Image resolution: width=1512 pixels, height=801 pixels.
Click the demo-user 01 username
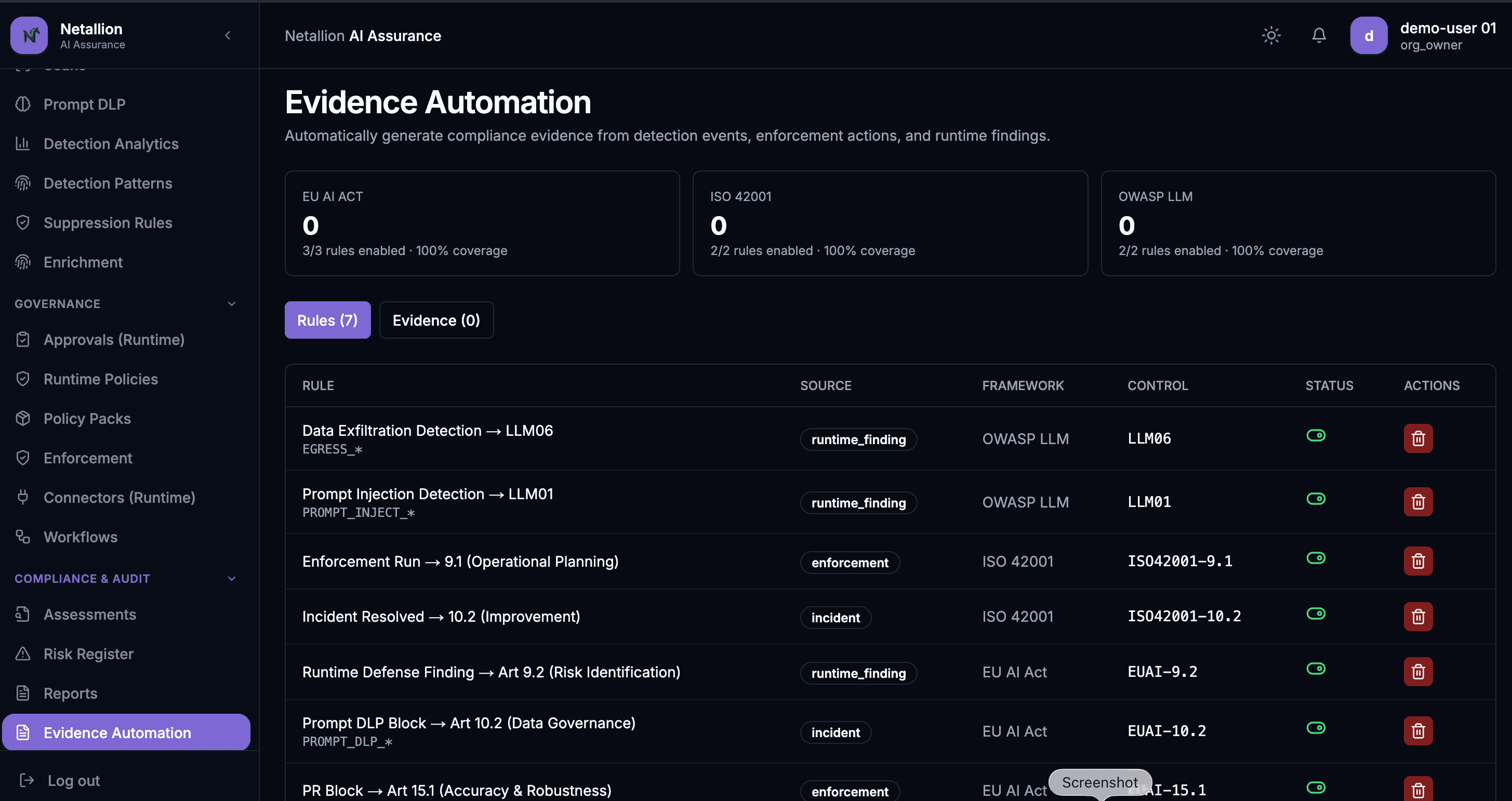(x=1448, y=28)
